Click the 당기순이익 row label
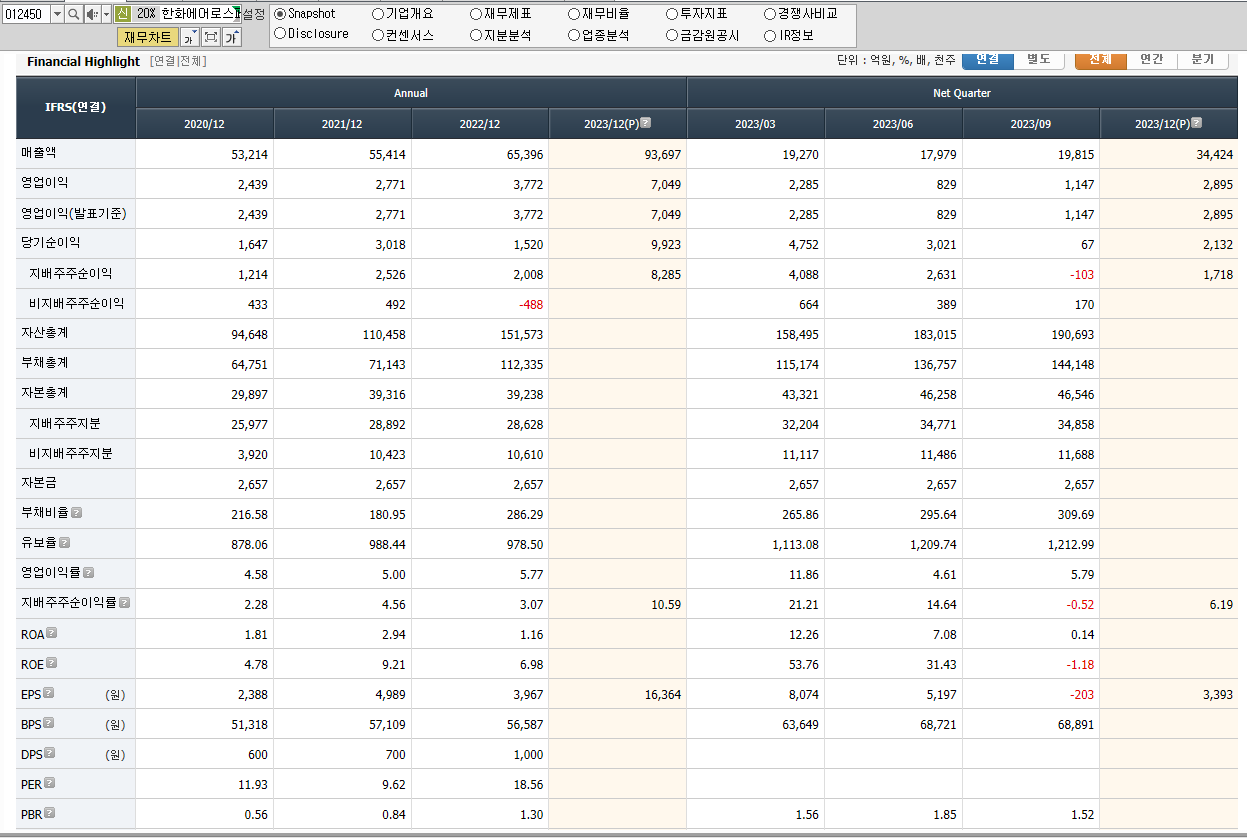 point(50,243)
